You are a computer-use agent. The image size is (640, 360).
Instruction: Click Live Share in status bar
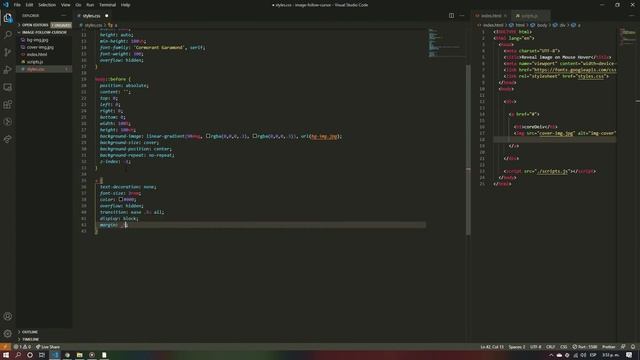pos(48,347)
